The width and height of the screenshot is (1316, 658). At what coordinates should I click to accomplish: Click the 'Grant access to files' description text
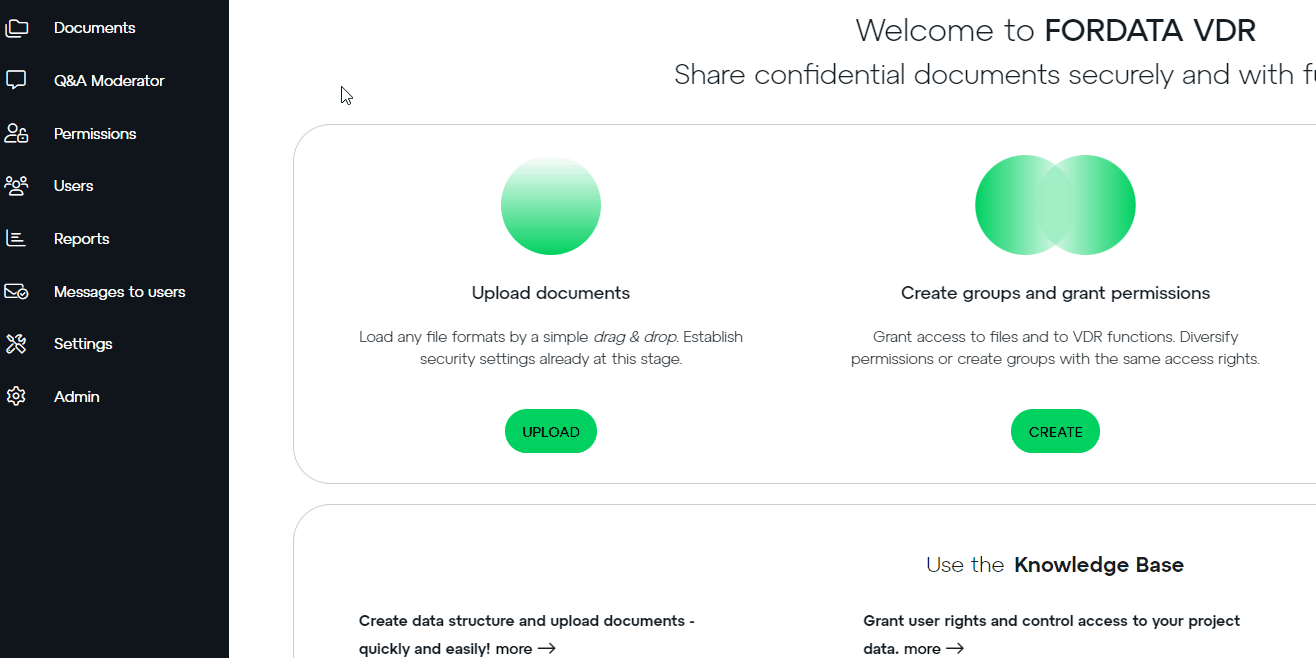[x=1055, y=348]
